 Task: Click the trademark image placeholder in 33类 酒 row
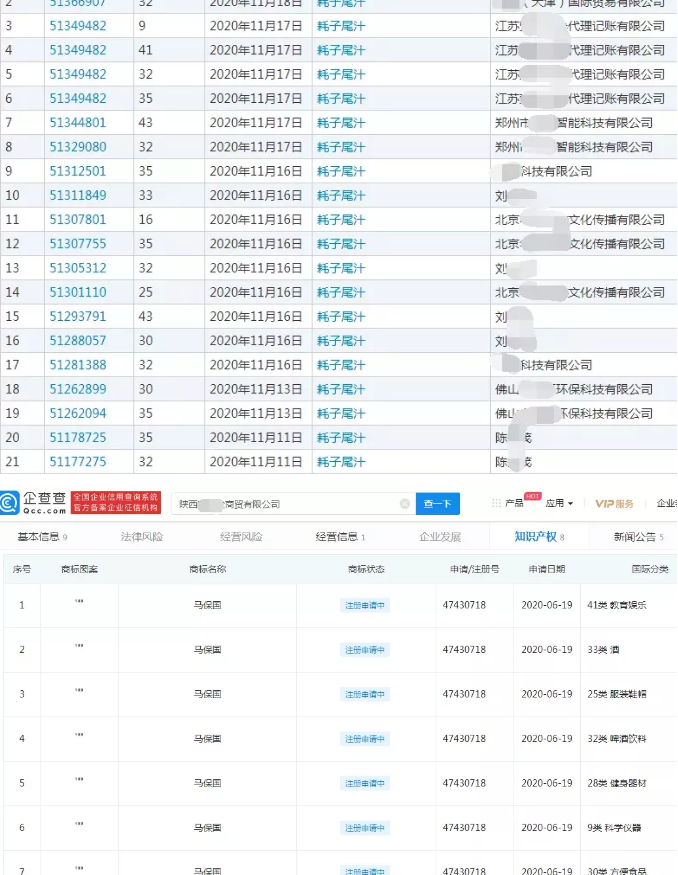coord(79,646)
